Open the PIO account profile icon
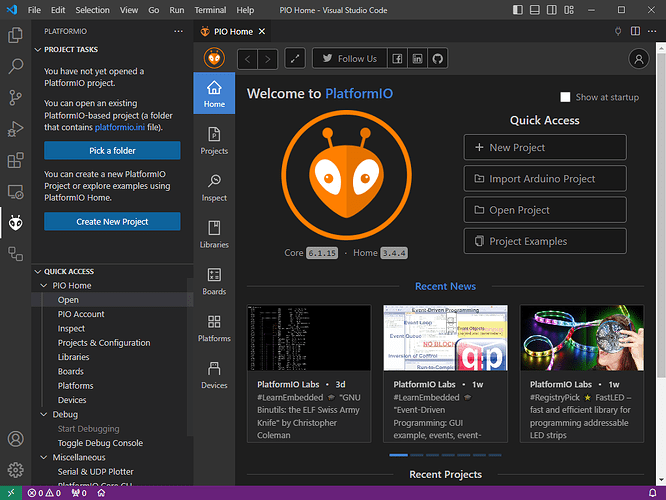Viewport: 666px width, 500px height. (638, 59)
